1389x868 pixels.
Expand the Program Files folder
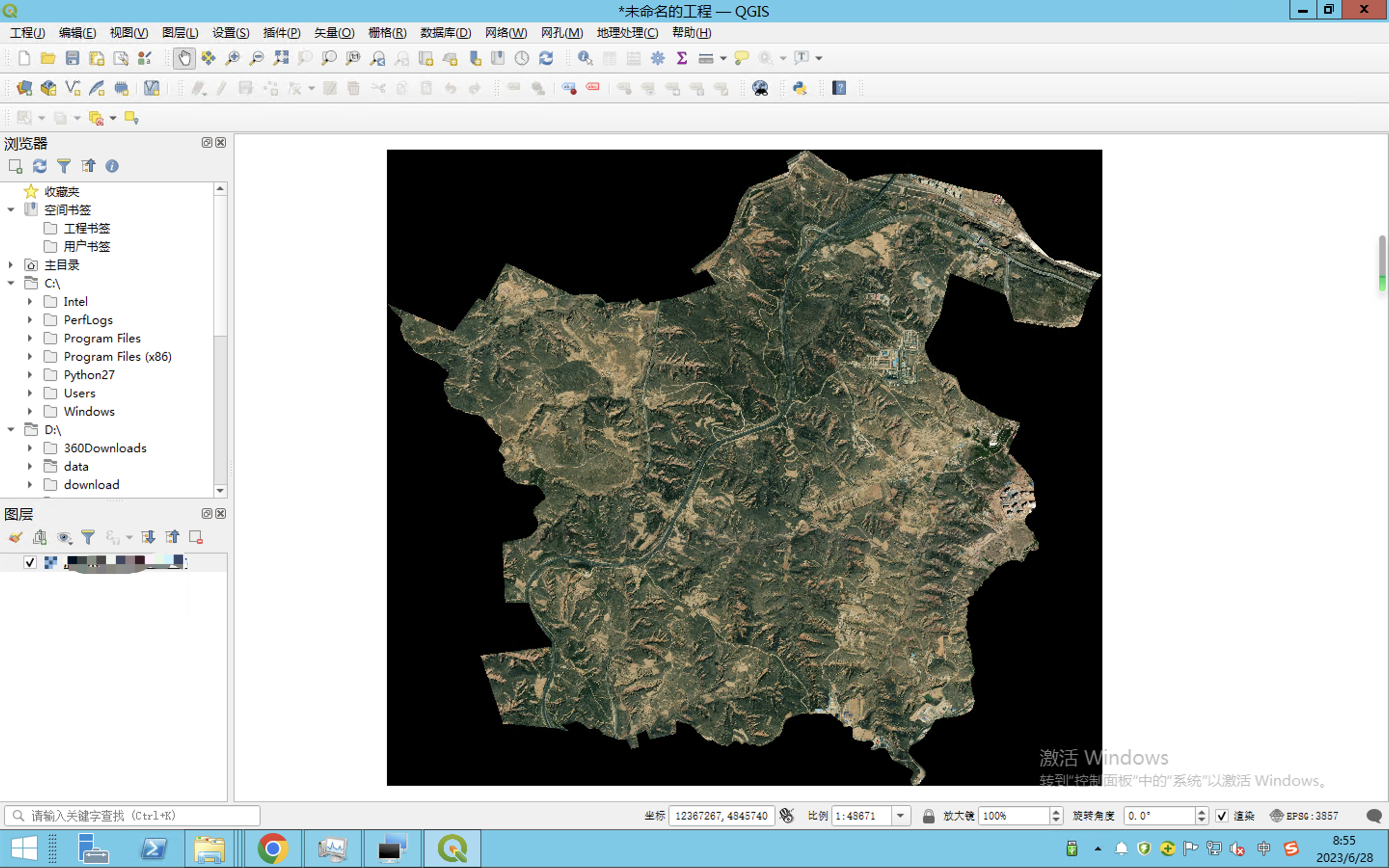click(30, 338)
